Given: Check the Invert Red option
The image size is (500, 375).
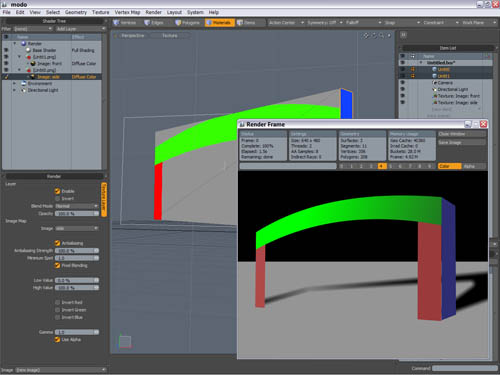Looking at the screenshot, I should pos(57,302).
